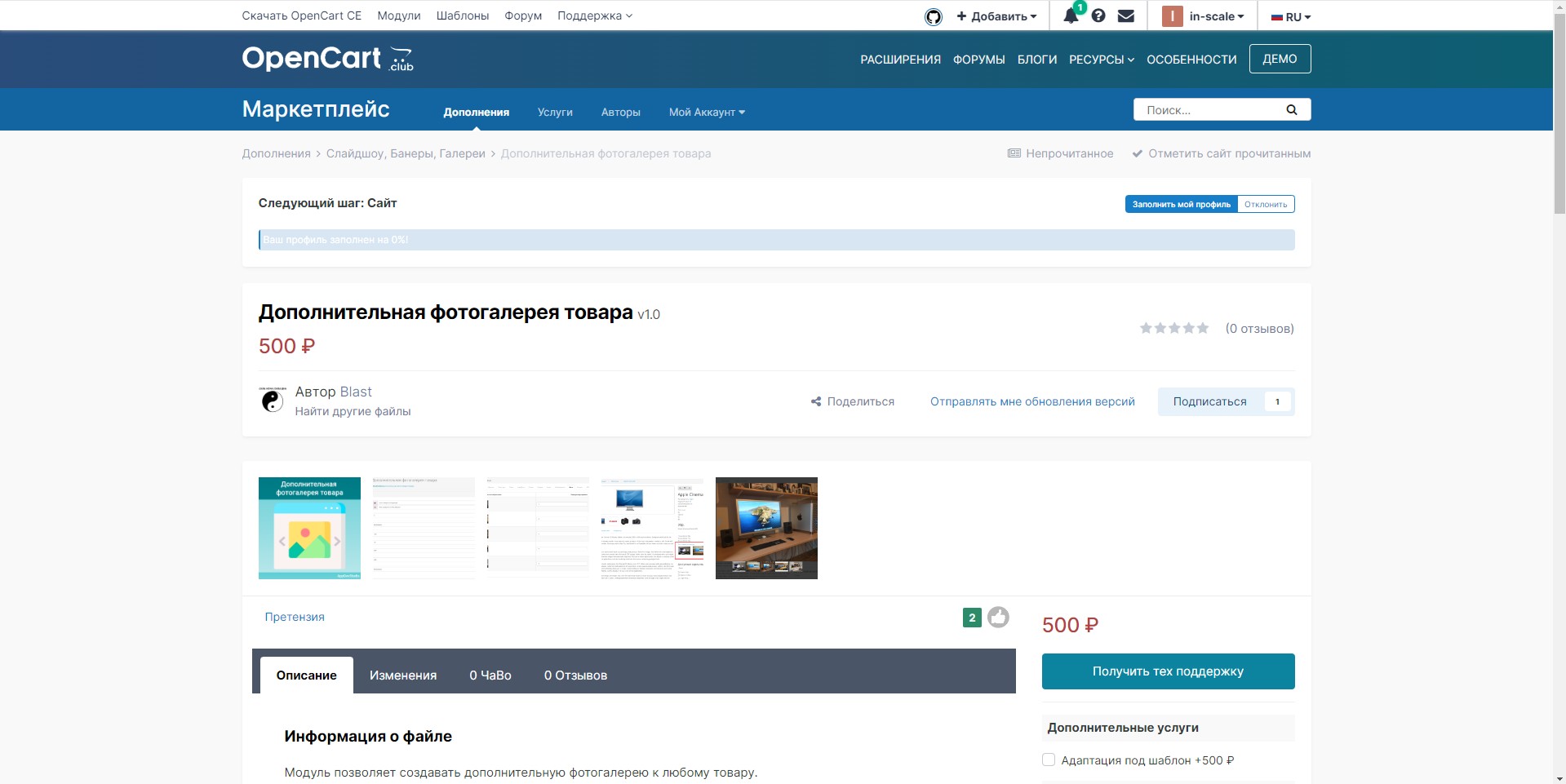This screenshot has width=1566, height=784.
Task: Click the profile completion progress bar
Action: click(x=776, y=240)
